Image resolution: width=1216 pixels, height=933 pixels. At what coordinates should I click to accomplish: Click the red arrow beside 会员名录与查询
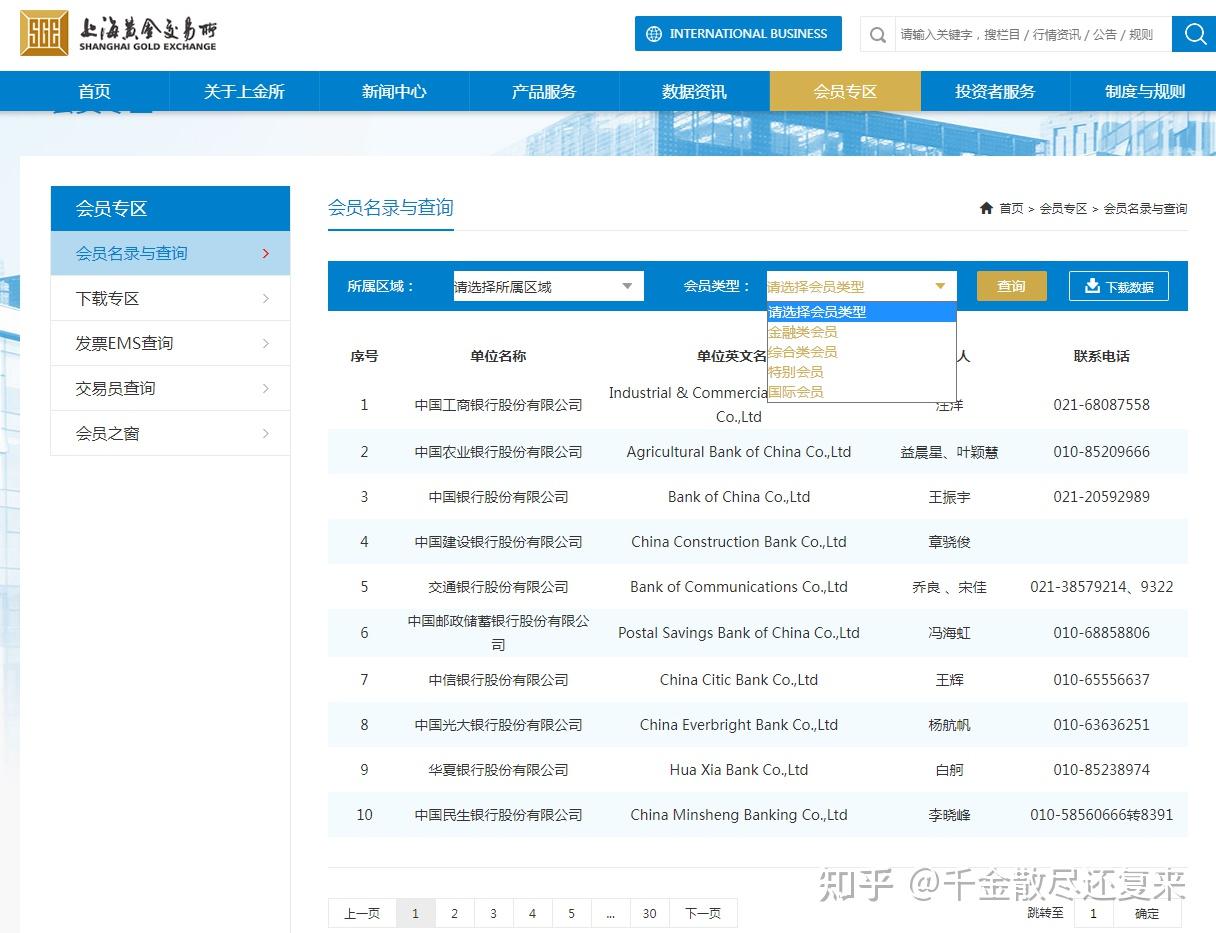tap(265, 253)
